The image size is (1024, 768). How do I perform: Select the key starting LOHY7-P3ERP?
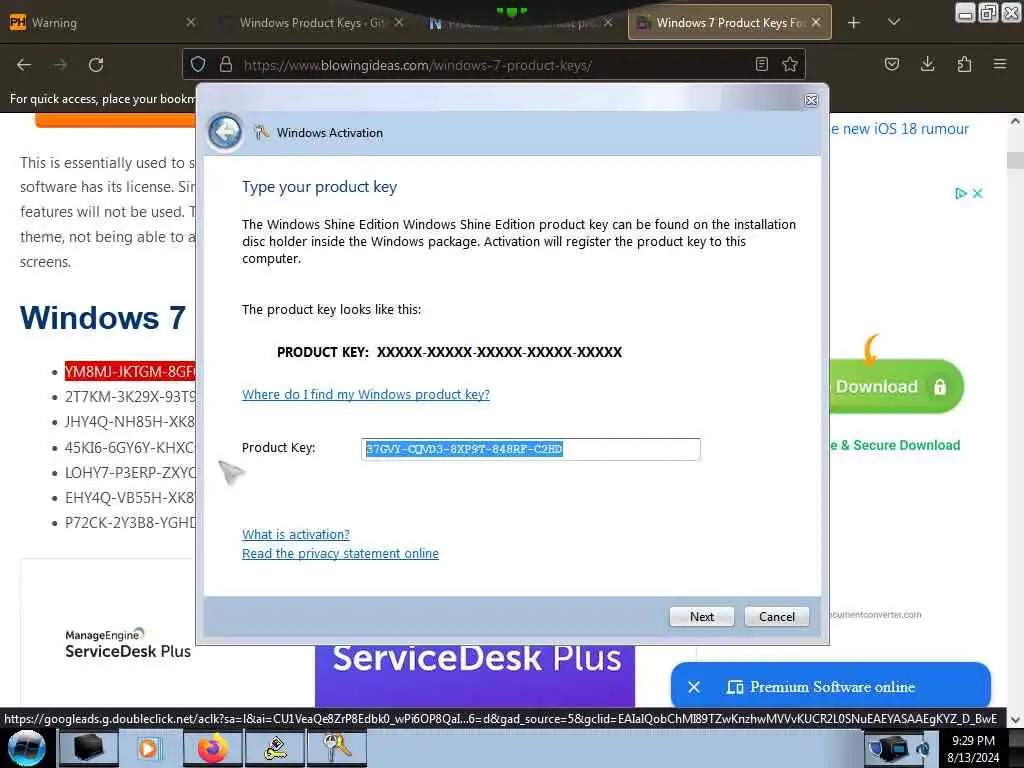click(x=130, y=472)
